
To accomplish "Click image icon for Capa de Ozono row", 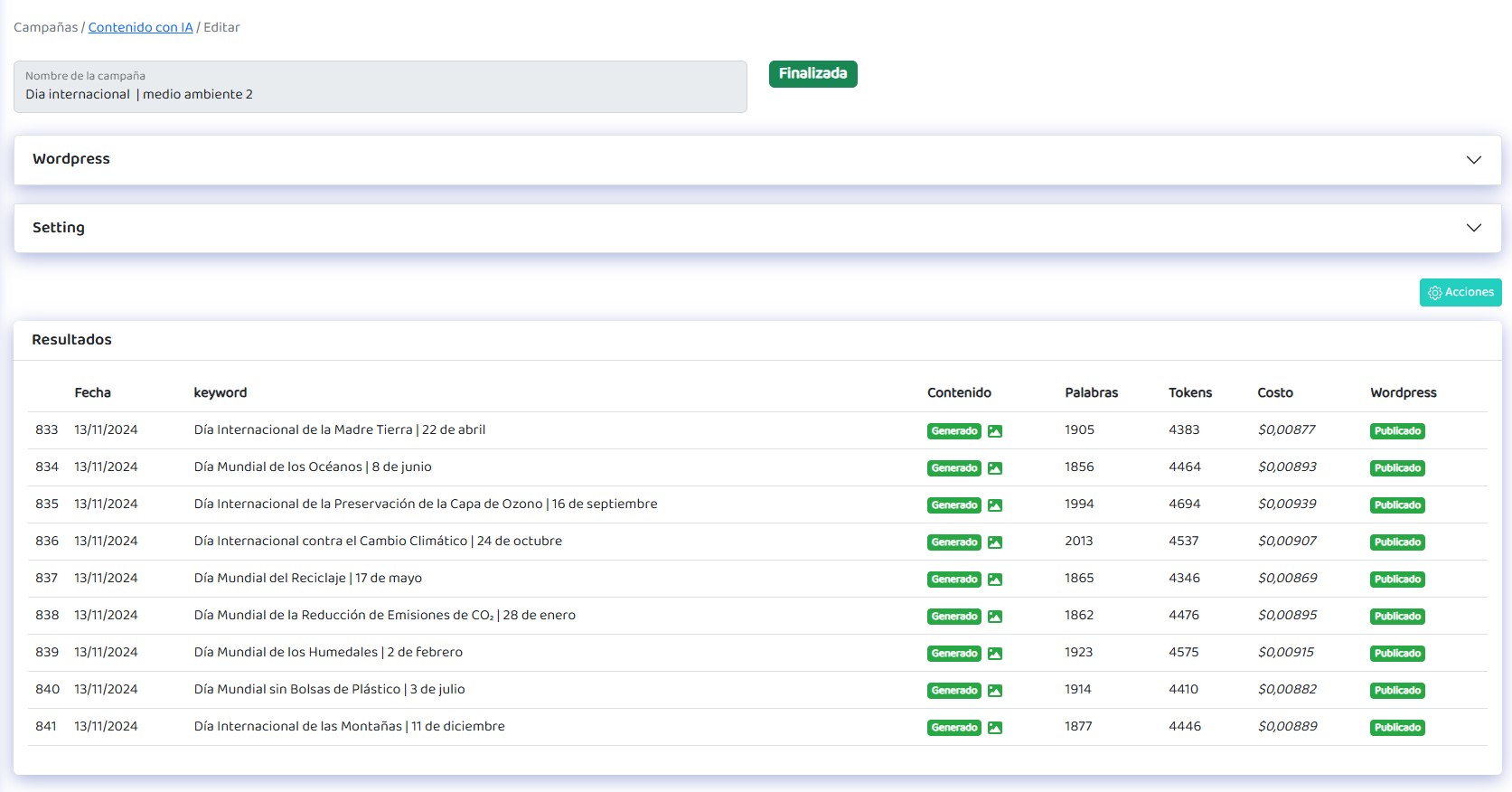I will click(994, 505).
